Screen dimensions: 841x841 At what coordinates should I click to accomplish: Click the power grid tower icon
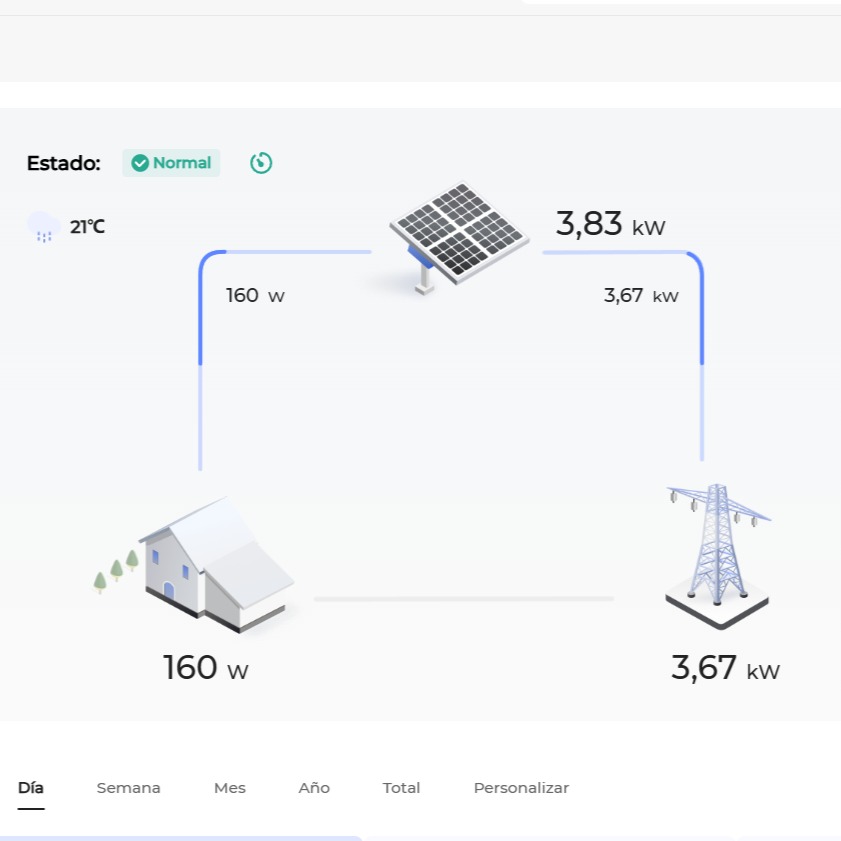point(718,553)
